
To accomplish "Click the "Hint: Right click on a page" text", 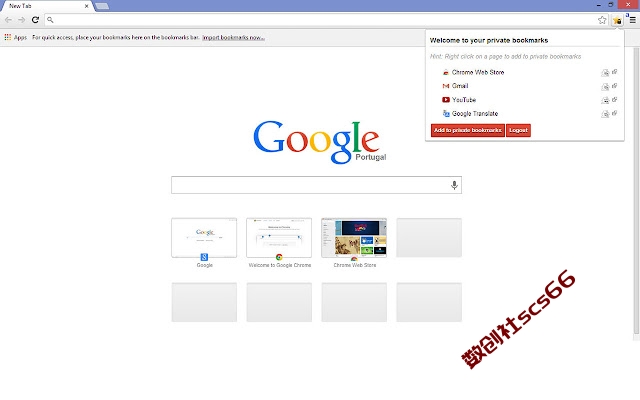I will tap(505, 56).
